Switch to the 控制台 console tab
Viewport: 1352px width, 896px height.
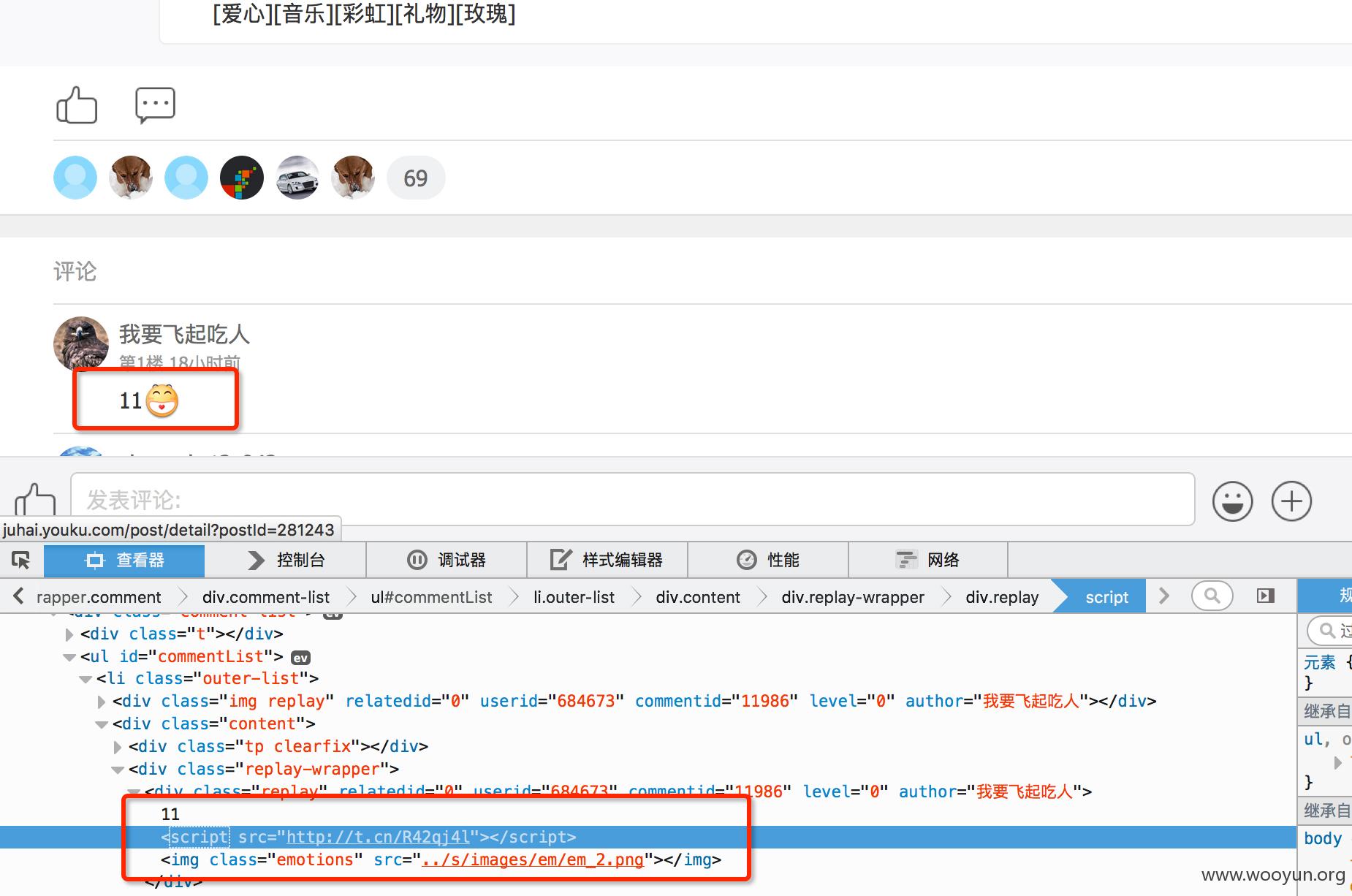(x=286, y=561)
